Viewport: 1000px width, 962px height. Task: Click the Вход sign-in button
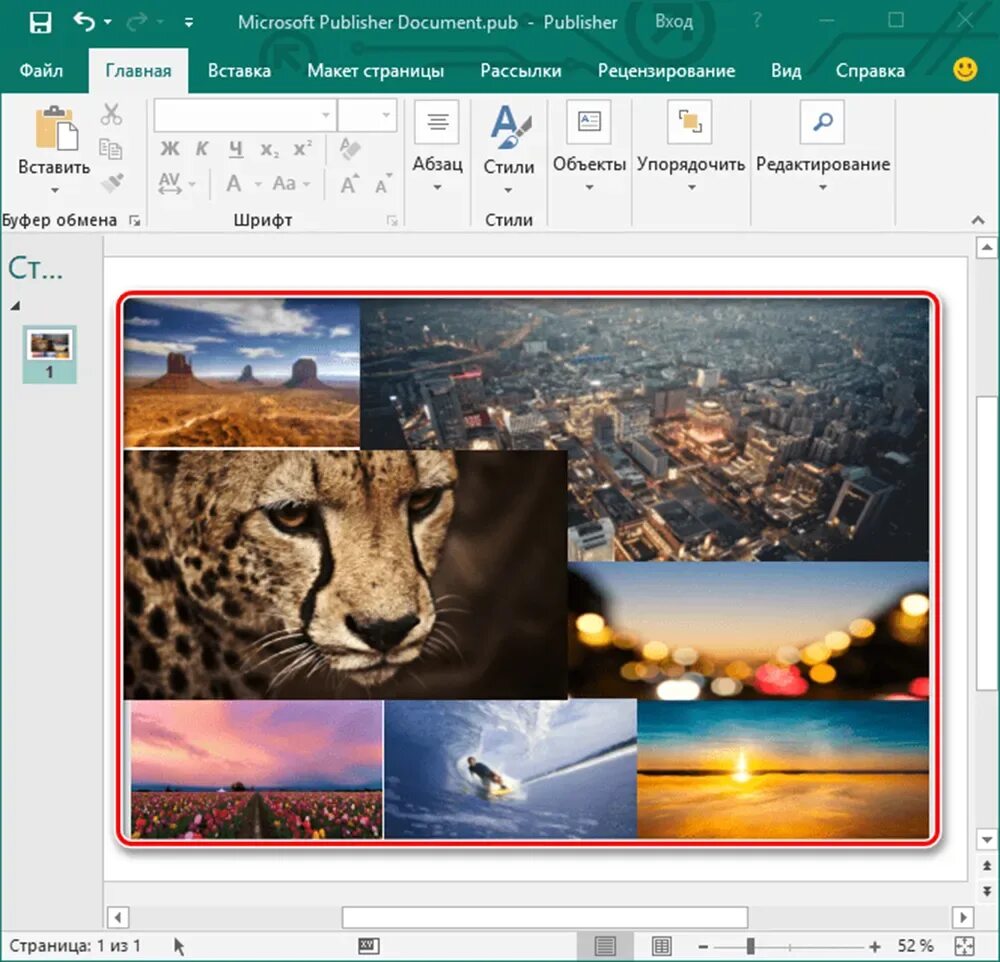(674, 22)
